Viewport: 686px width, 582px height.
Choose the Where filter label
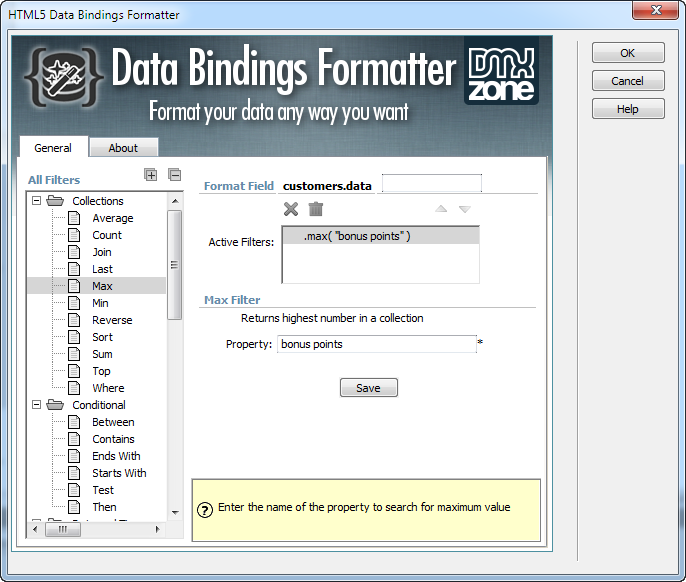click(x=108, y=388)
